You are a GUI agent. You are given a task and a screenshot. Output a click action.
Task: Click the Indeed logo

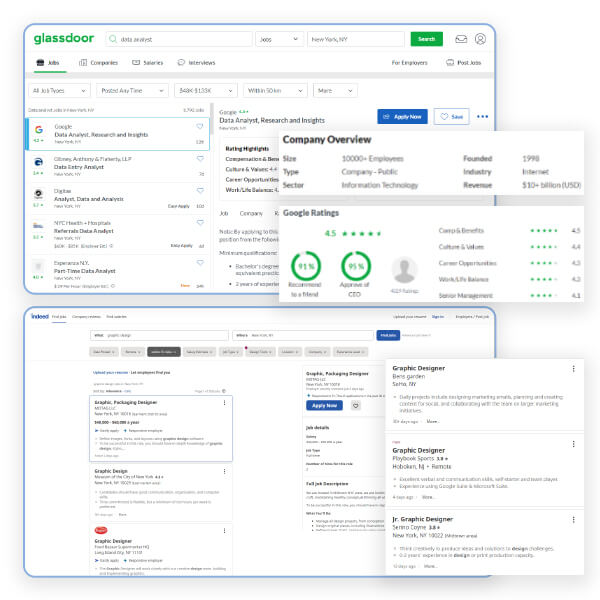coord(40,316)
